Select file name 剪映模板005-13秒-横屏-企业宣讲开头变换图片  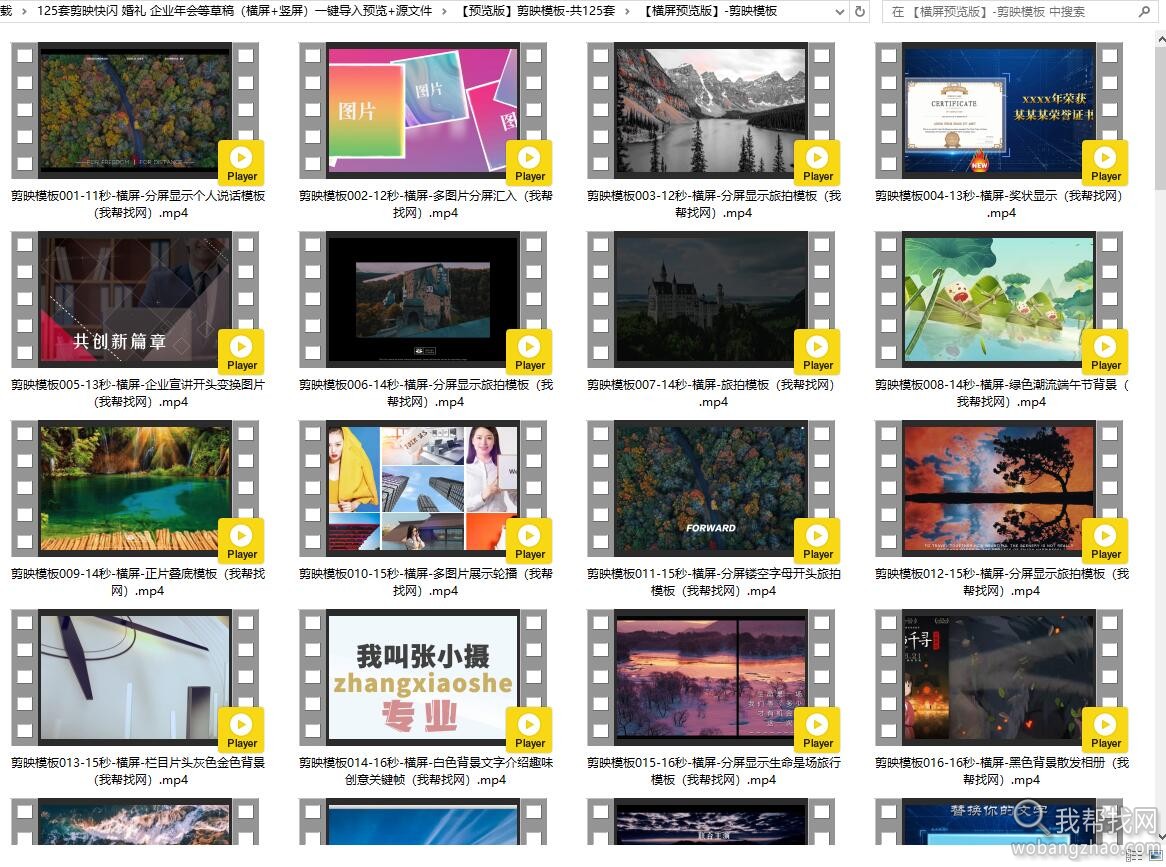click(138, 393)
